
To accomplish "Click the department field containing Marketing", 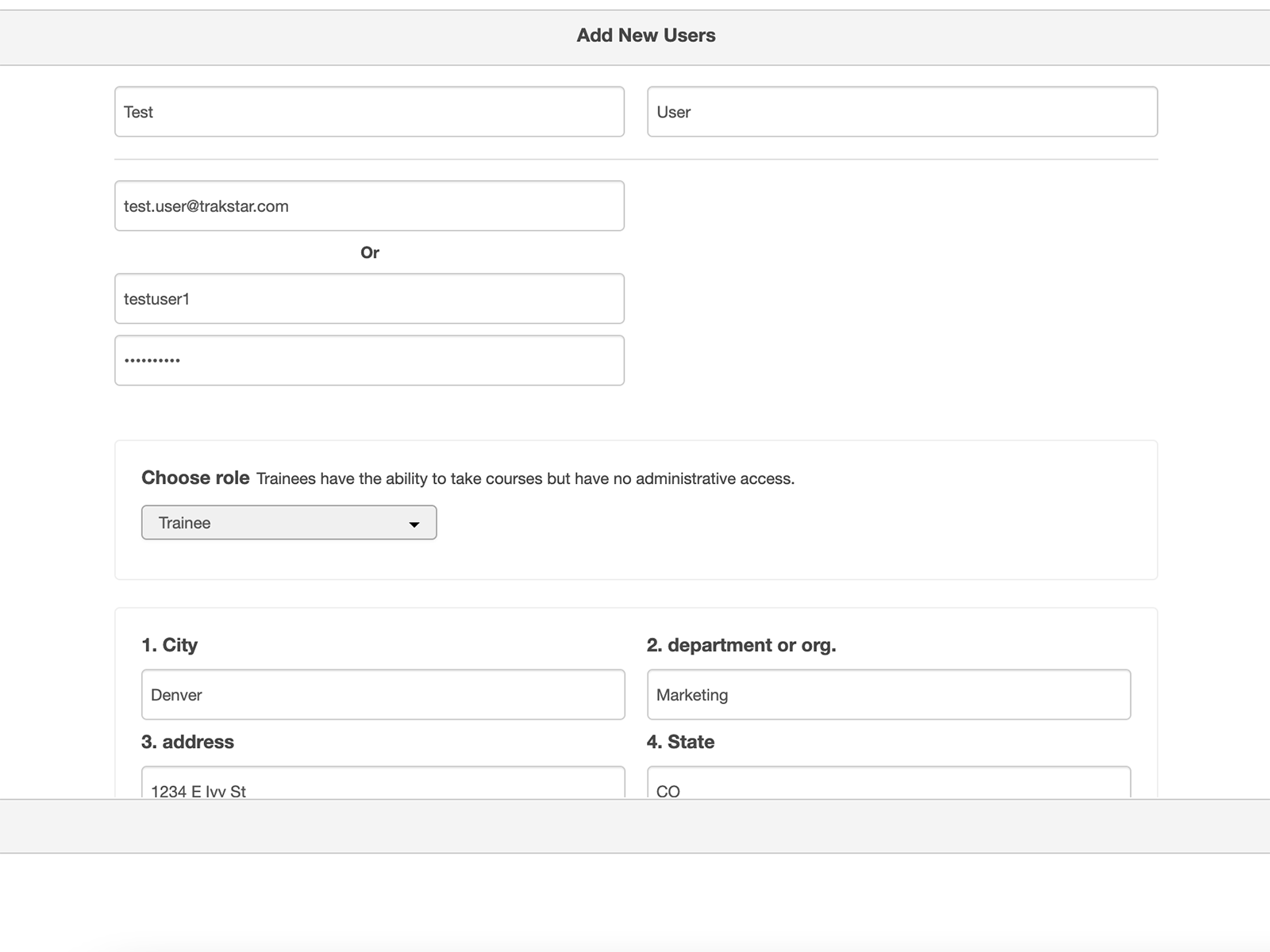I will 888,695.
